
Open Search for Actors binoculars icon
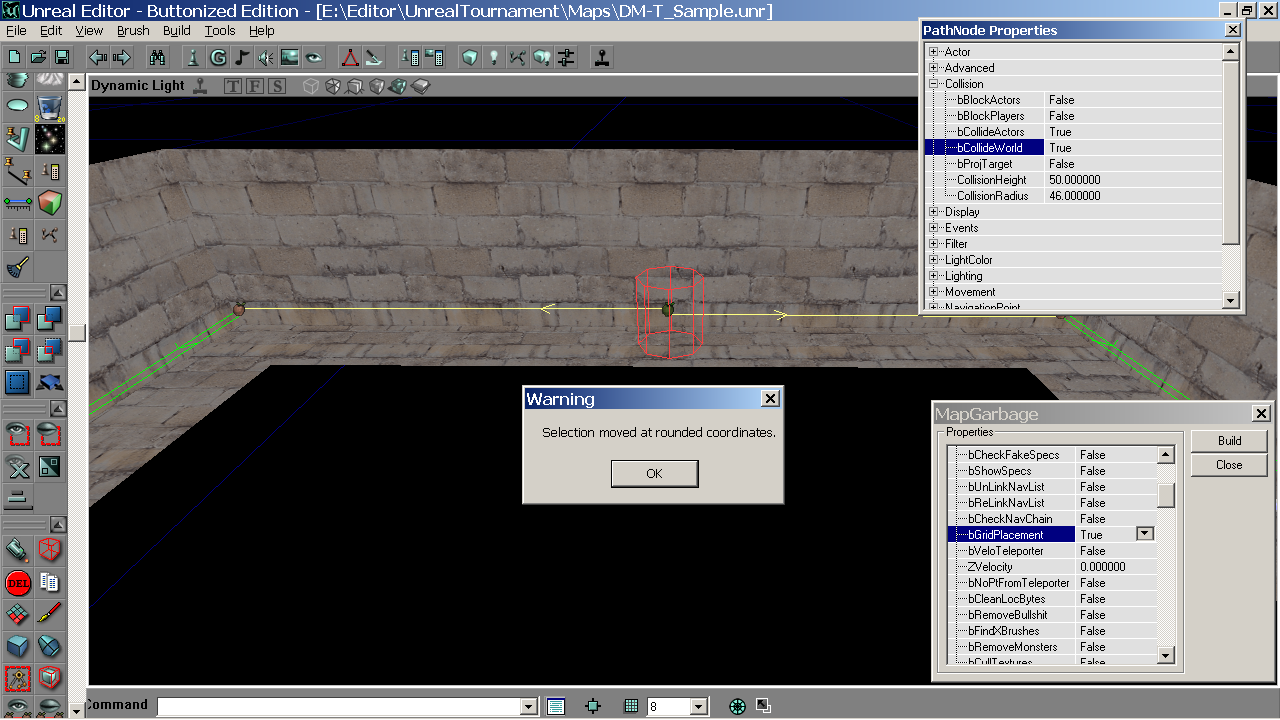(157, 57)
